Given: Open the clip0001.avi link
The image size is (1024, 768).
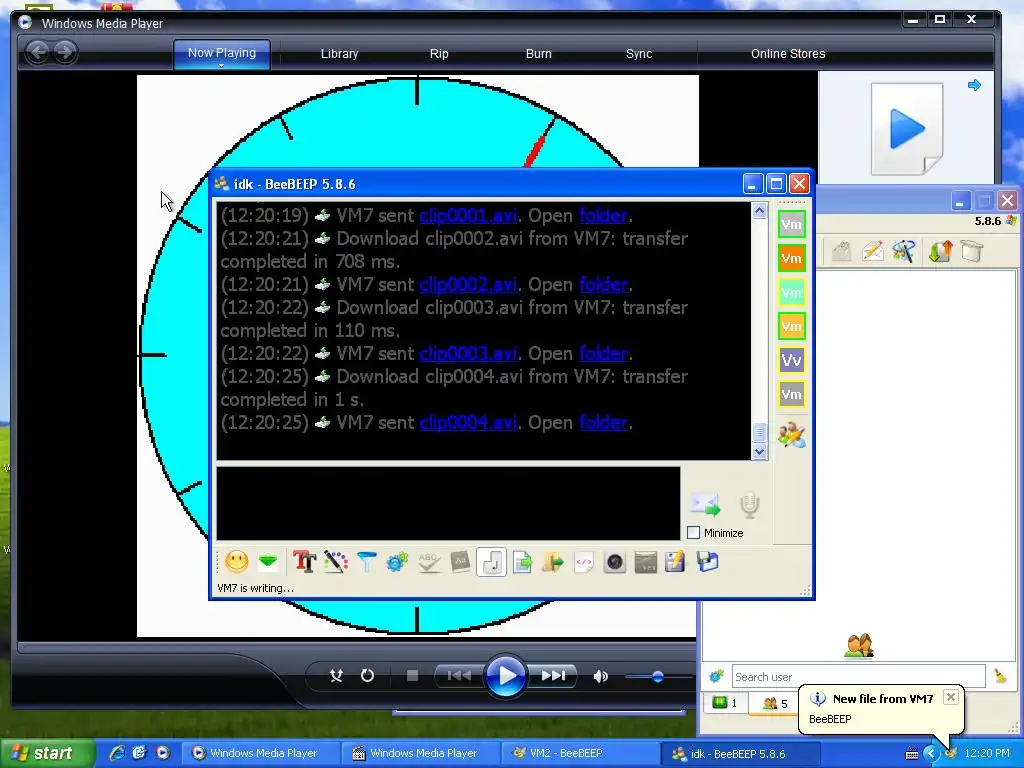Looking at the screenshot, I should pyautogui.click(x=468, y=216).
